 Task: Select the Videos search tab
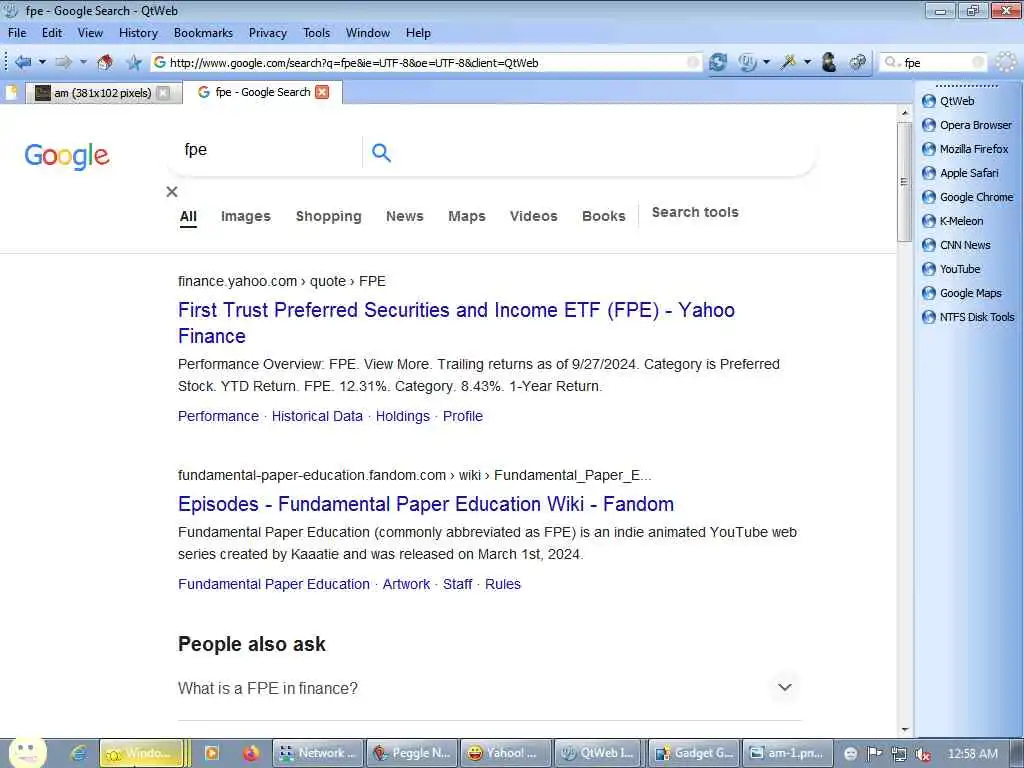click(x=534, y=216)
